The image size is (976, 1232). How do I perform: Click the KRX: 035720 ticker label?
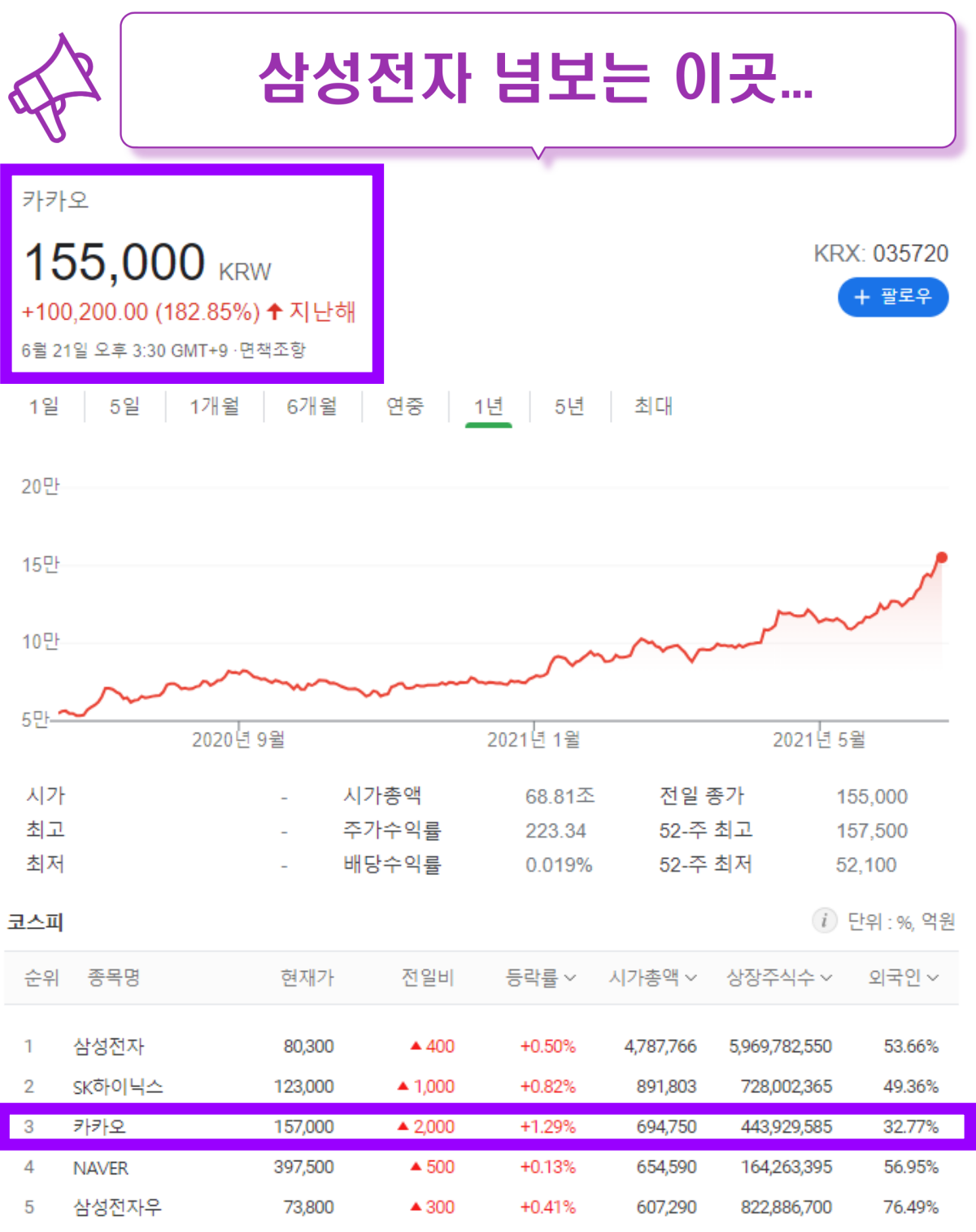(881, 254)
